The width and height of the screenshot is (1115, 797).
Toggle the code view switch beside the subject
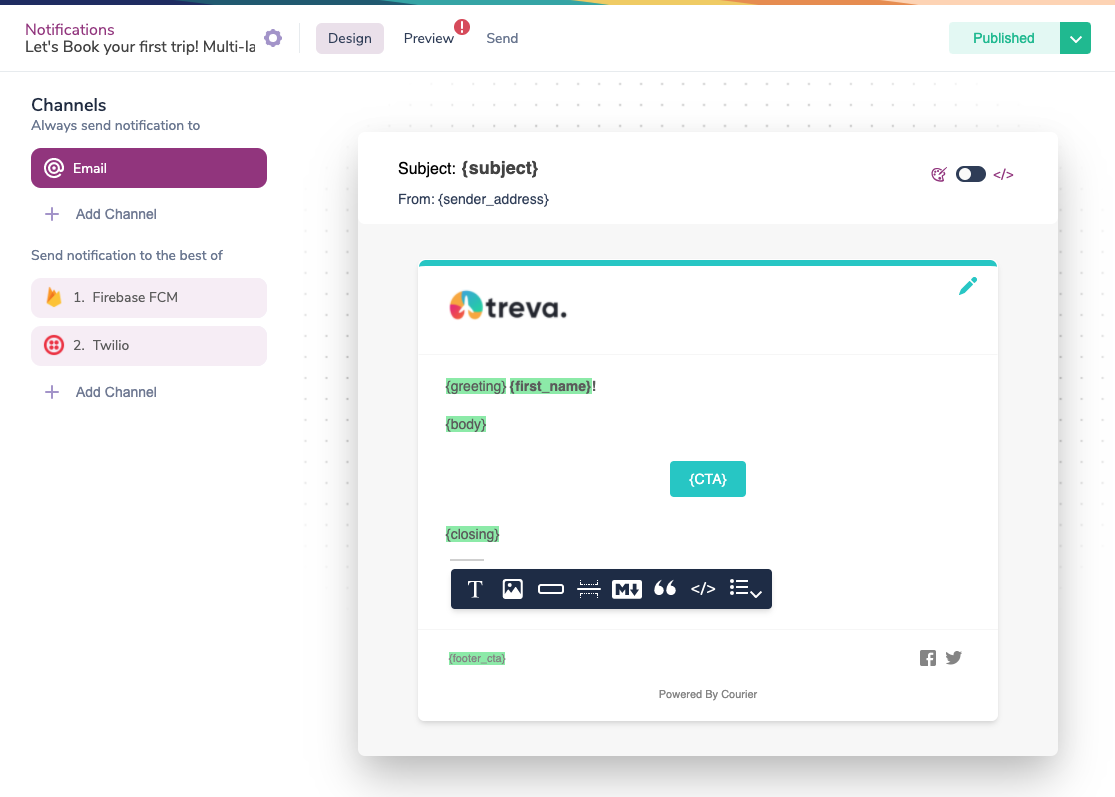(970, 174)
